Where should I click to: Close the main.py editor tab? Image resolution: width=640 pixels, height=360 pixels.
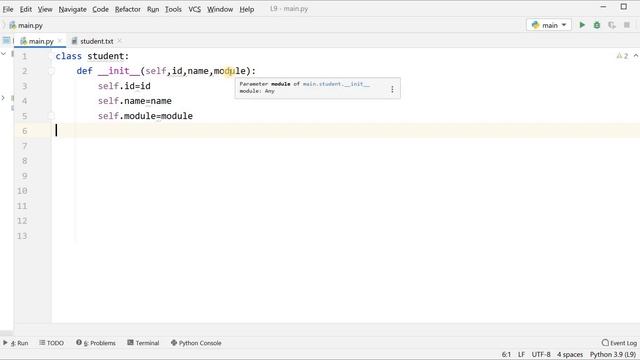click(60, 41)
